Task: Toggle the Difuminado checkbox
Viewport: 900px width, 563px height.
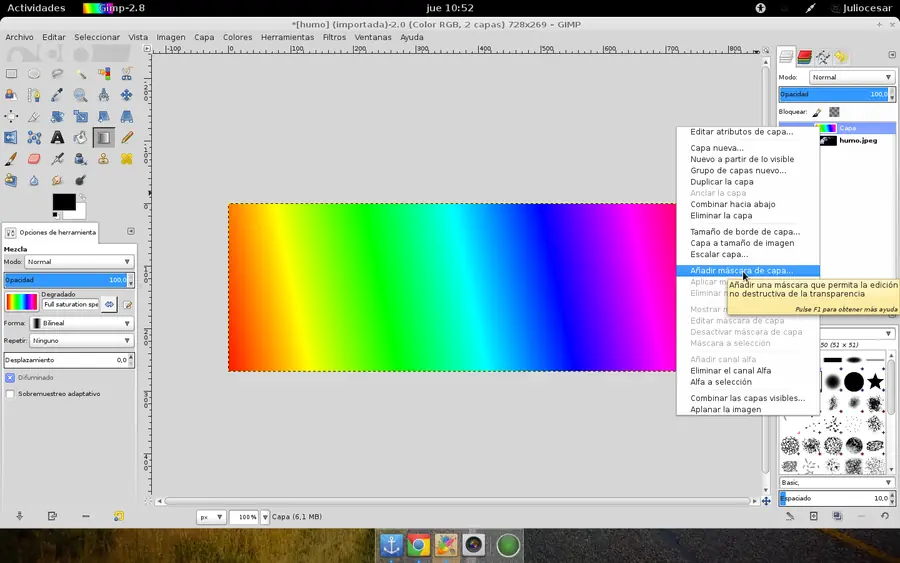Action: (x=10, y=378)
